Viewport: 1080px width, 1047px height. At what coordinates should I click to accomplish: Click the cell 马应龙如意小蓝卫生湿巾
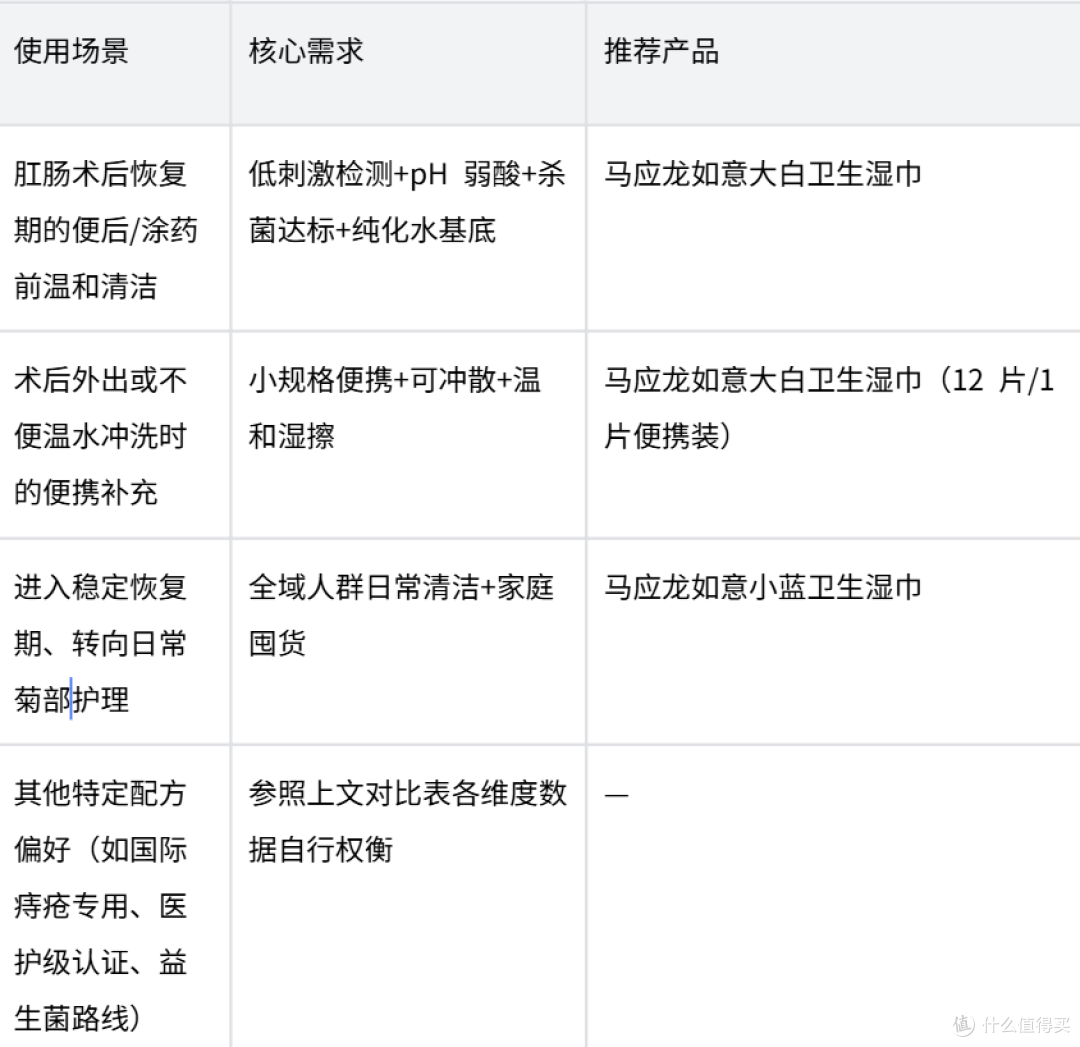pyautogui.click(x=833, y=642)
